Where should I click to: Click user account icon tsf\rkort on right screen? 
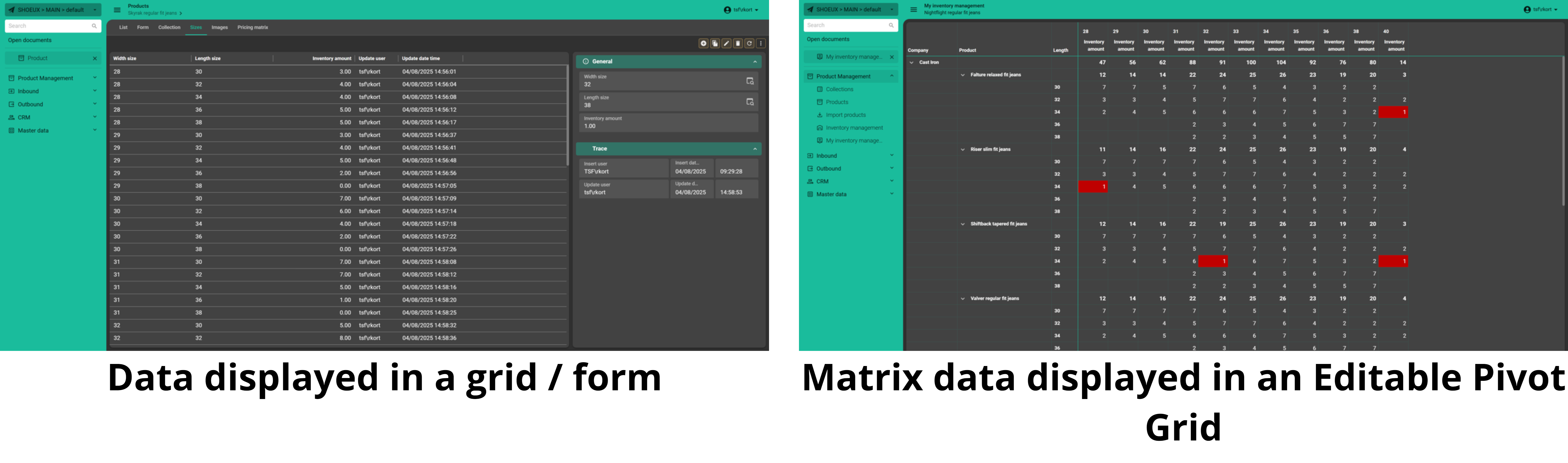pos(1527,9)
